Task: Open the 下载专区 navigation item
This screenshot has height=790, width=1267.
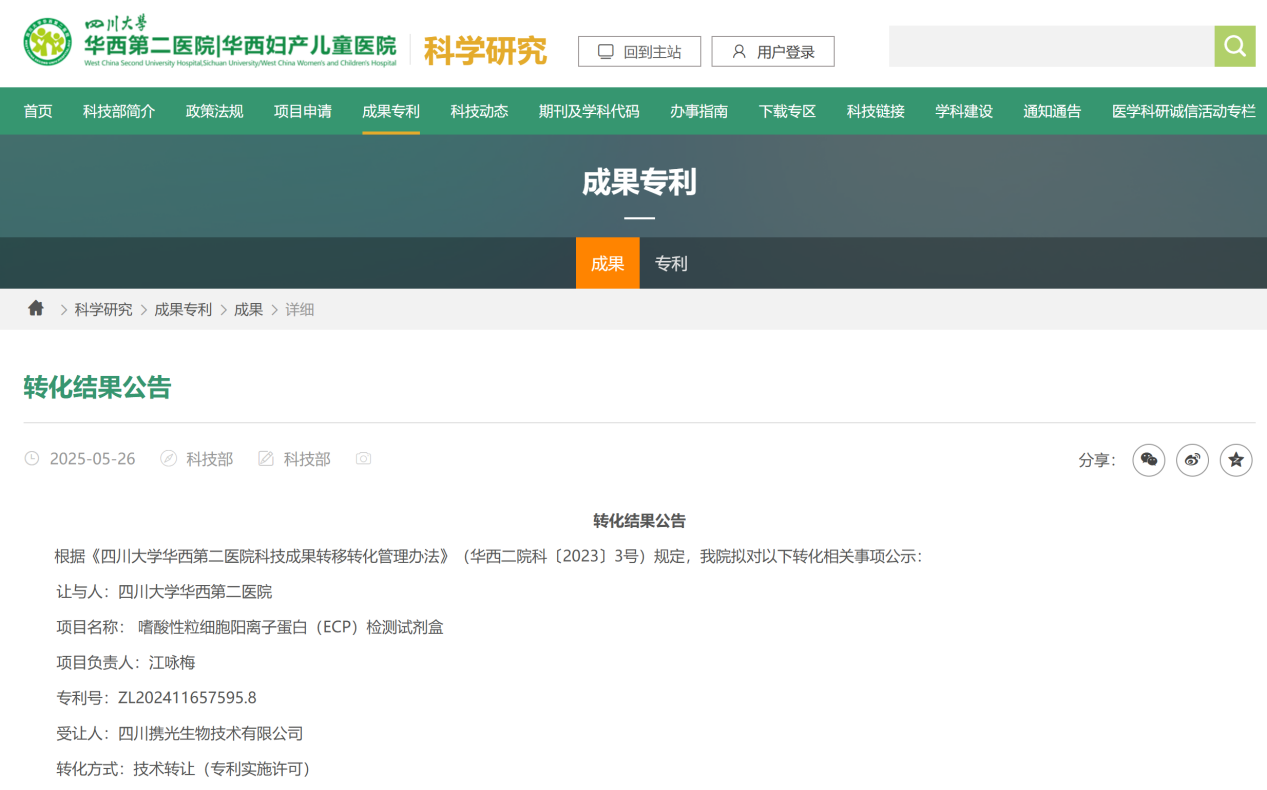Action: tap(787, 111)
